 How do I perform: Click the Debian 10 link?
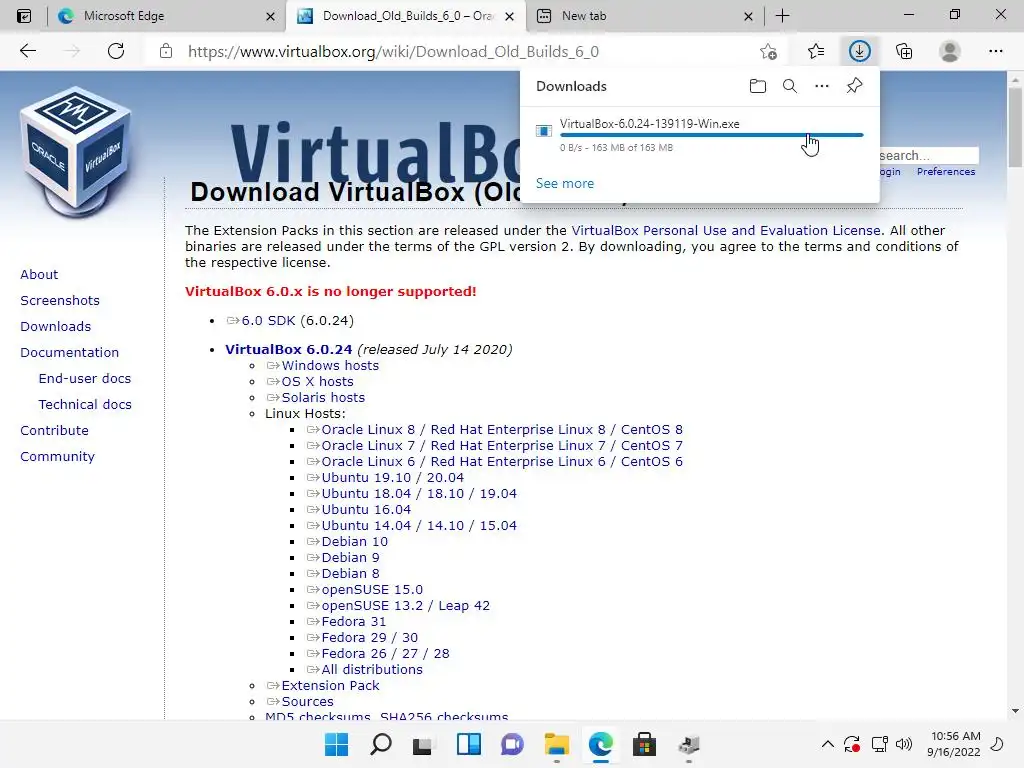click(355, 541)
